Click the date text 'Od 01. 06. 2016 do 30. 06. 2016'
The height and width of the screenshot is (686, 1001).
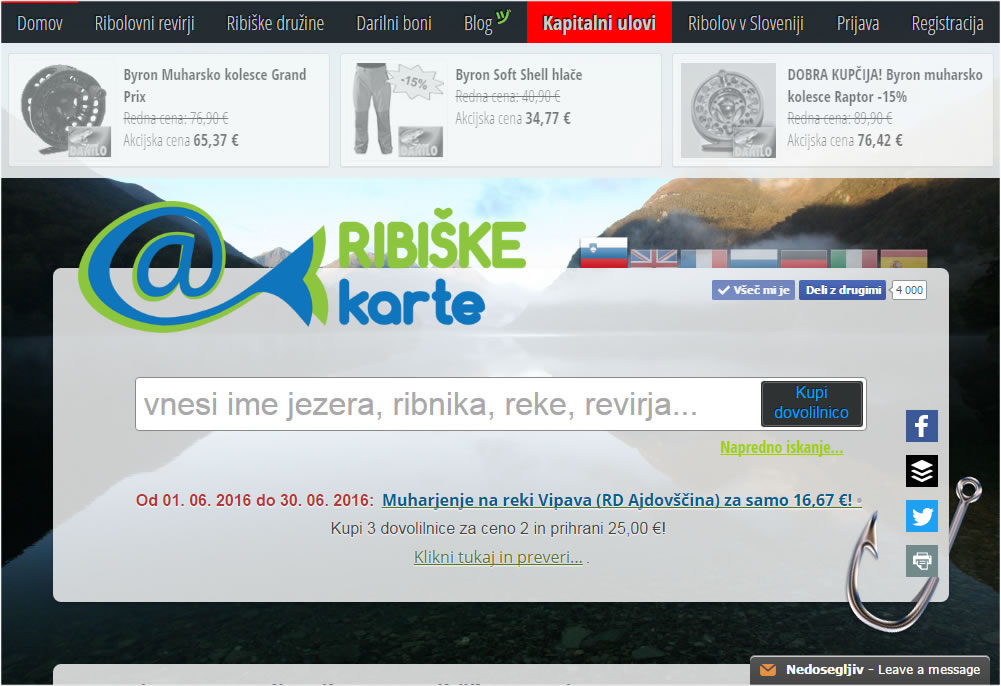click(255, 500)
